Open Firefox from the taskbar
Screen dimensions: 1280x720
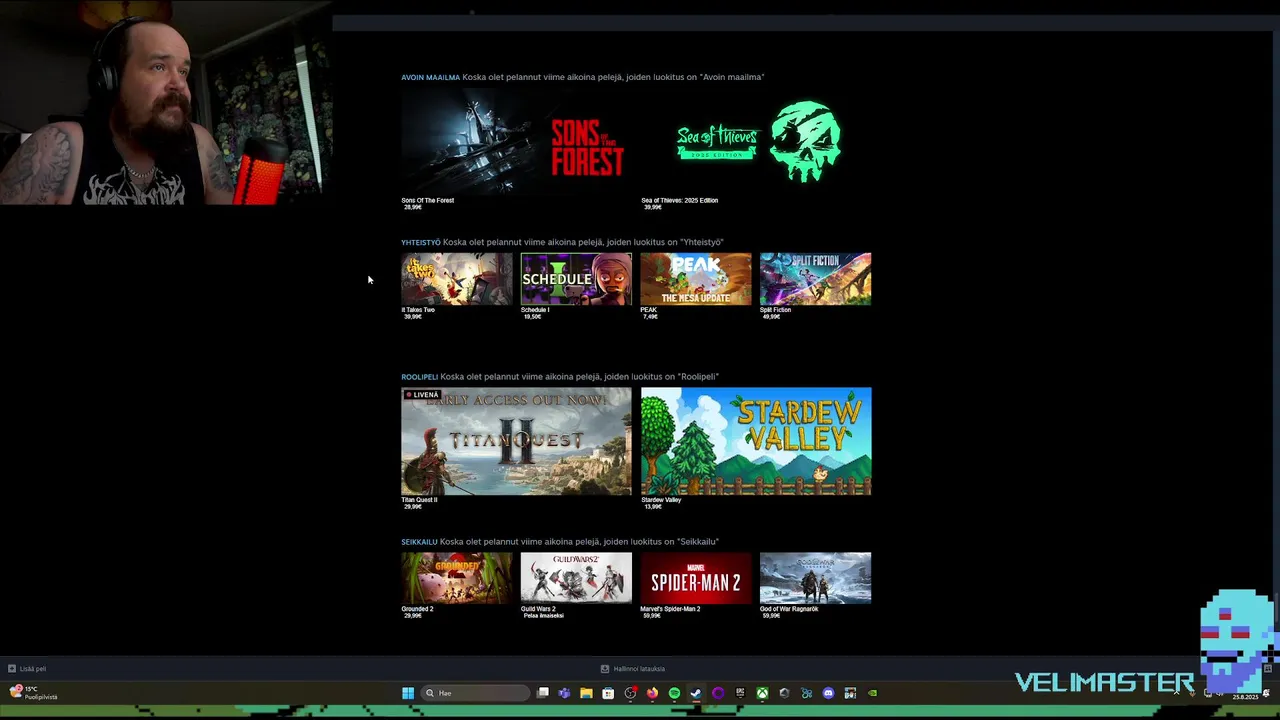coord(652,693)
